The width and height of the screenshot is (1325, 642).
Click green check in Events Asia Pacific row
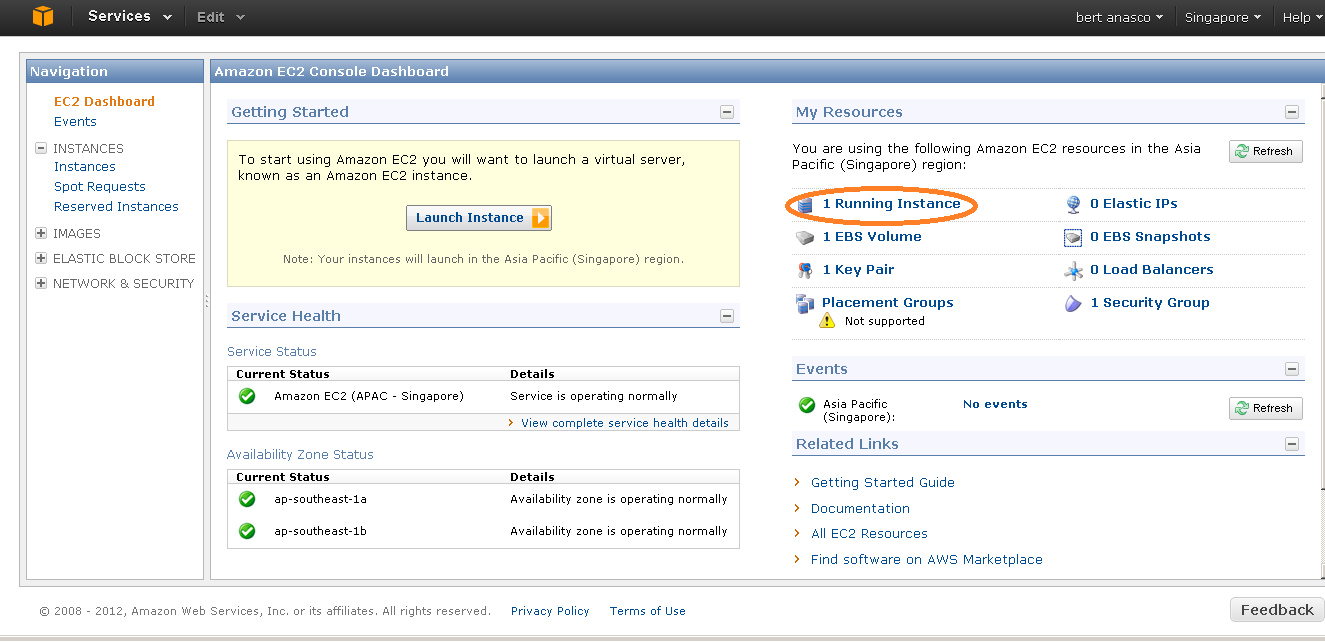[807, 405]
